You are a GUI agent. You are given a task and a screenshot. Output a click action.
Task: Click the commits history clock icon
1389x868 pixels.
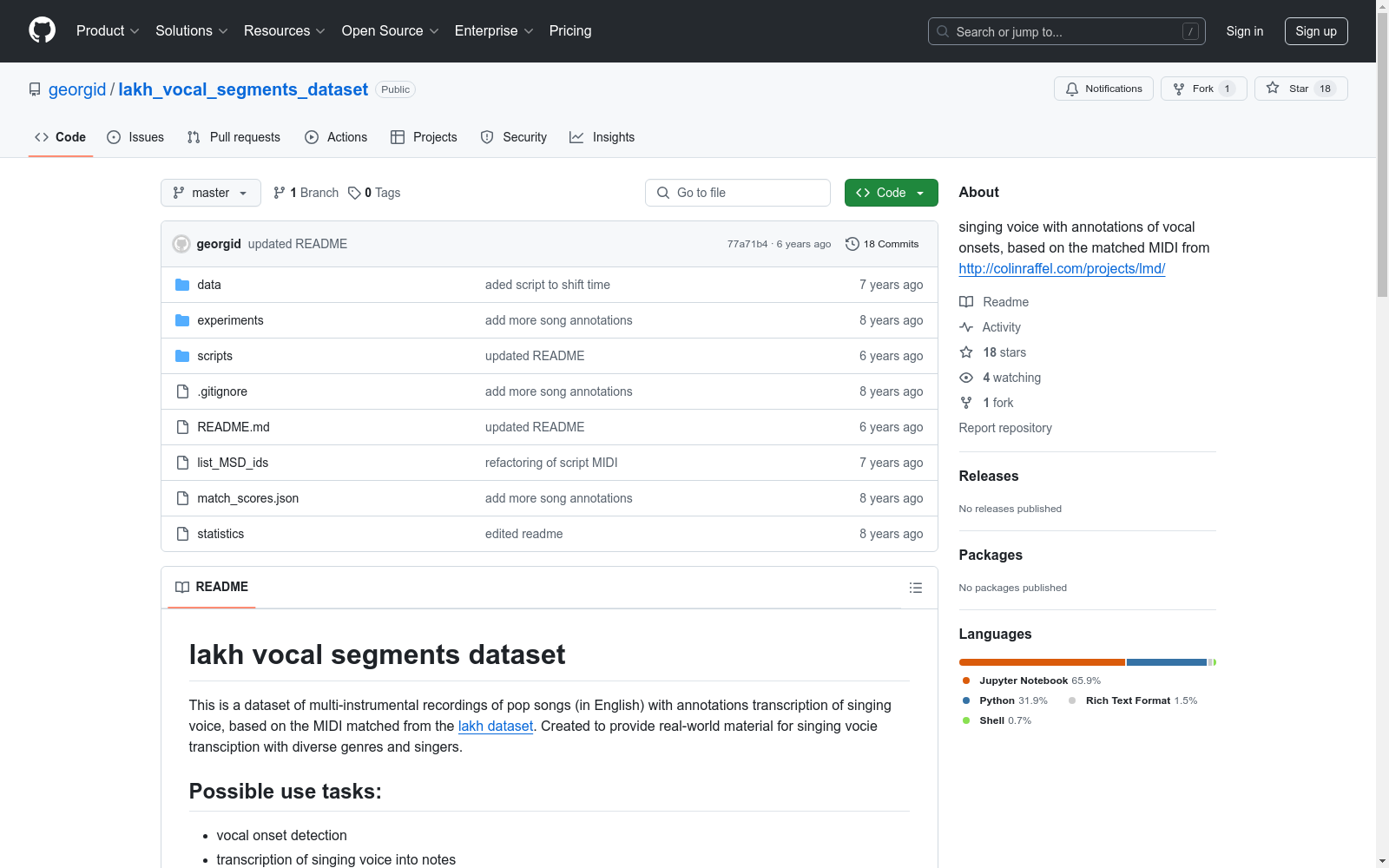(852, 244)
